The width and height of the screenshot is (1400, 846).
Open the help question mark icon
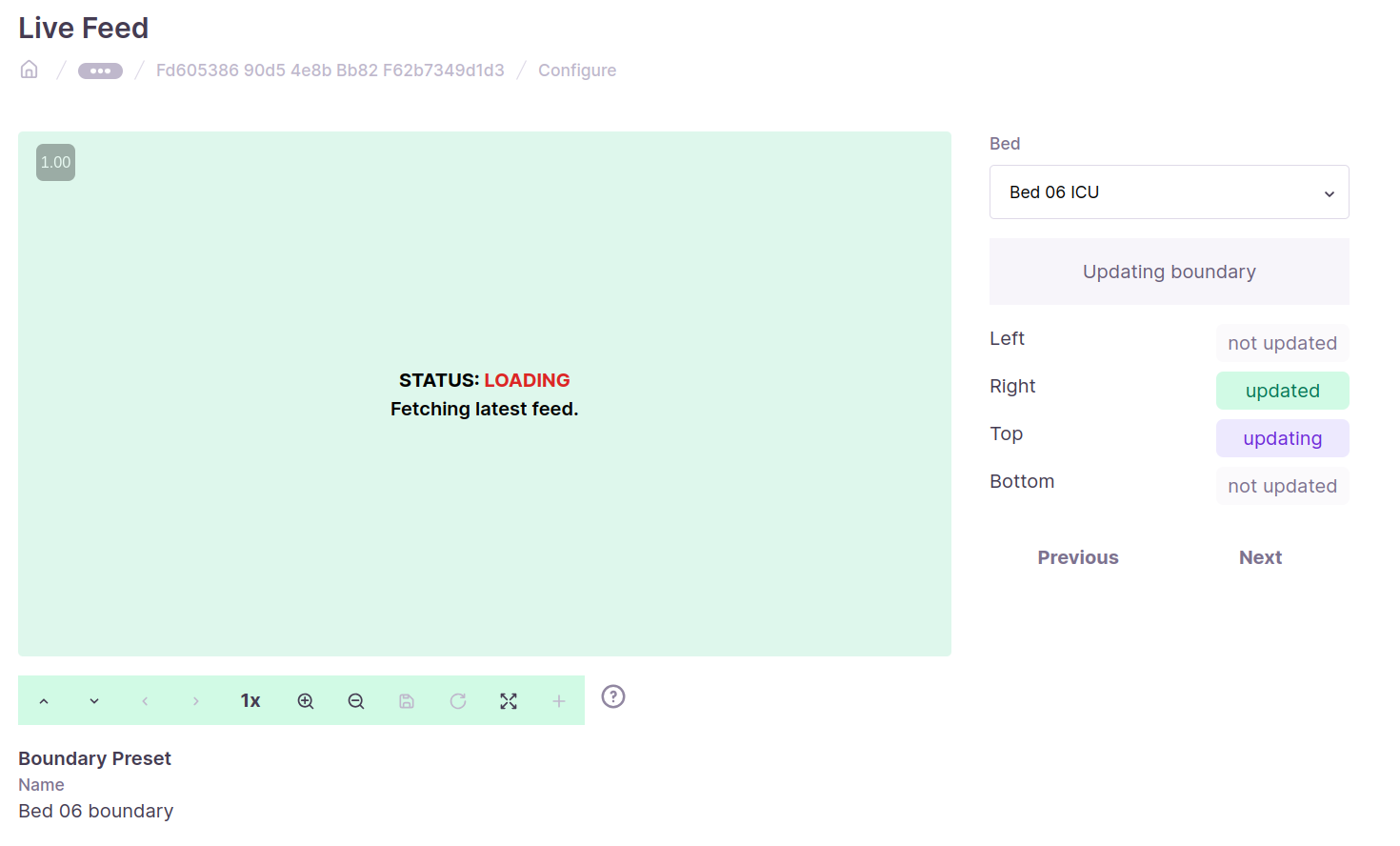pos(613,697)
